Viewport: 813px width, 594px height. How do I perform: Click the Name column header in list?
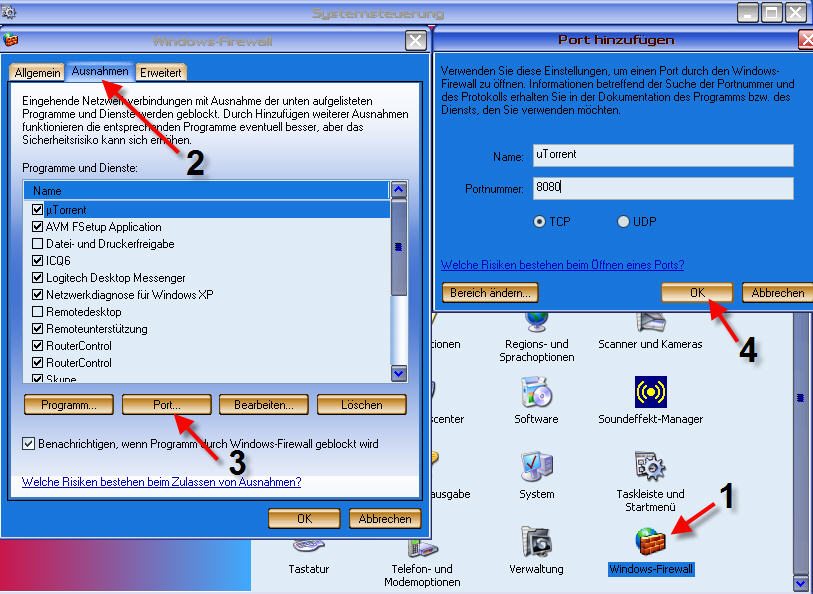[x=206, y=191]
